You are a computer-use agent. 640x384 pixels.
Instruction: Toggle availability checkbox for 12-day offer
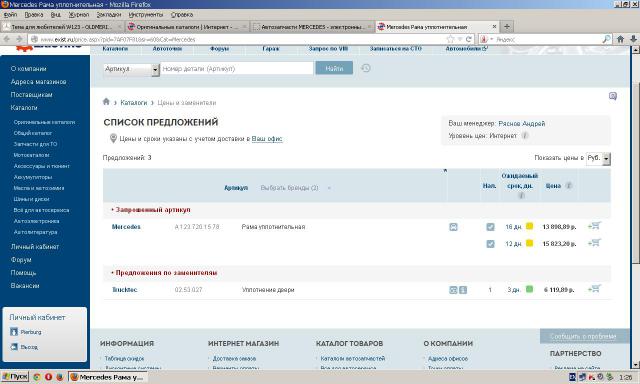tap(490, 244)
